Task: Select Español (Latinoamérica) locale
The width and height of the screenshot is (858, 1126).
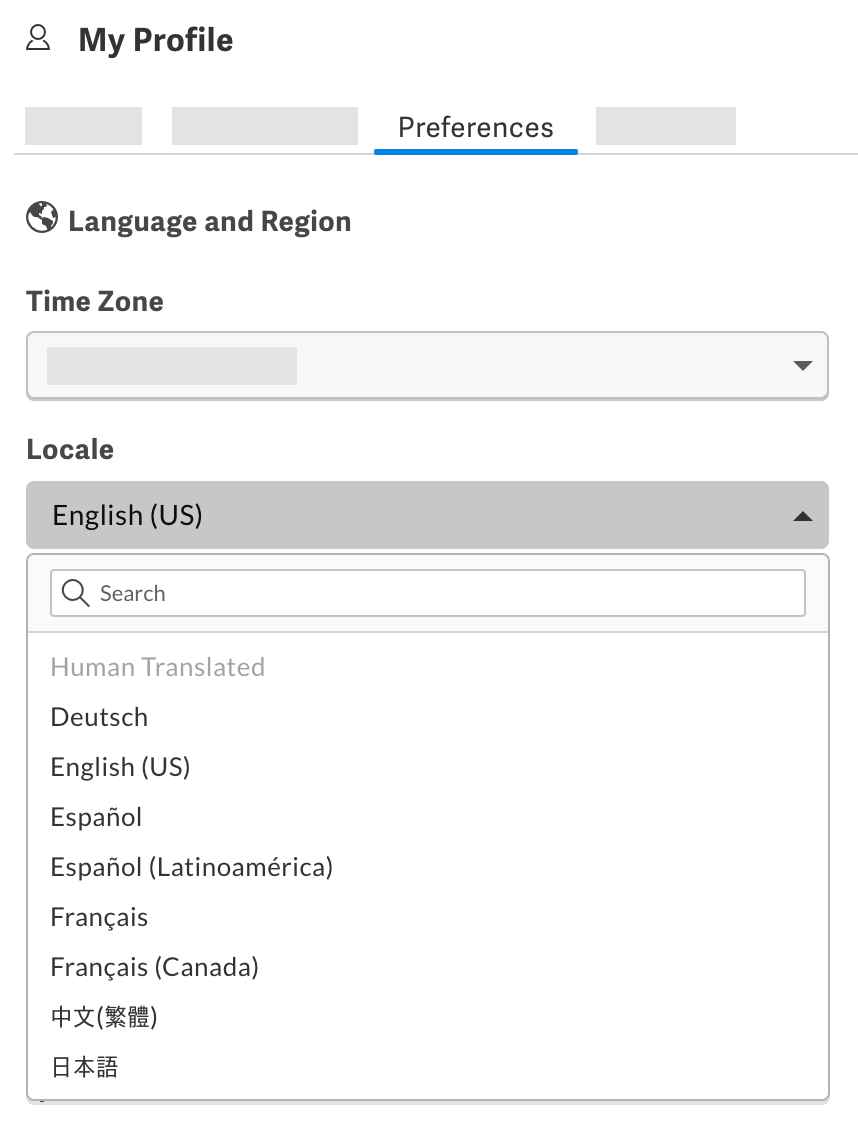Action: pos(191,867)
